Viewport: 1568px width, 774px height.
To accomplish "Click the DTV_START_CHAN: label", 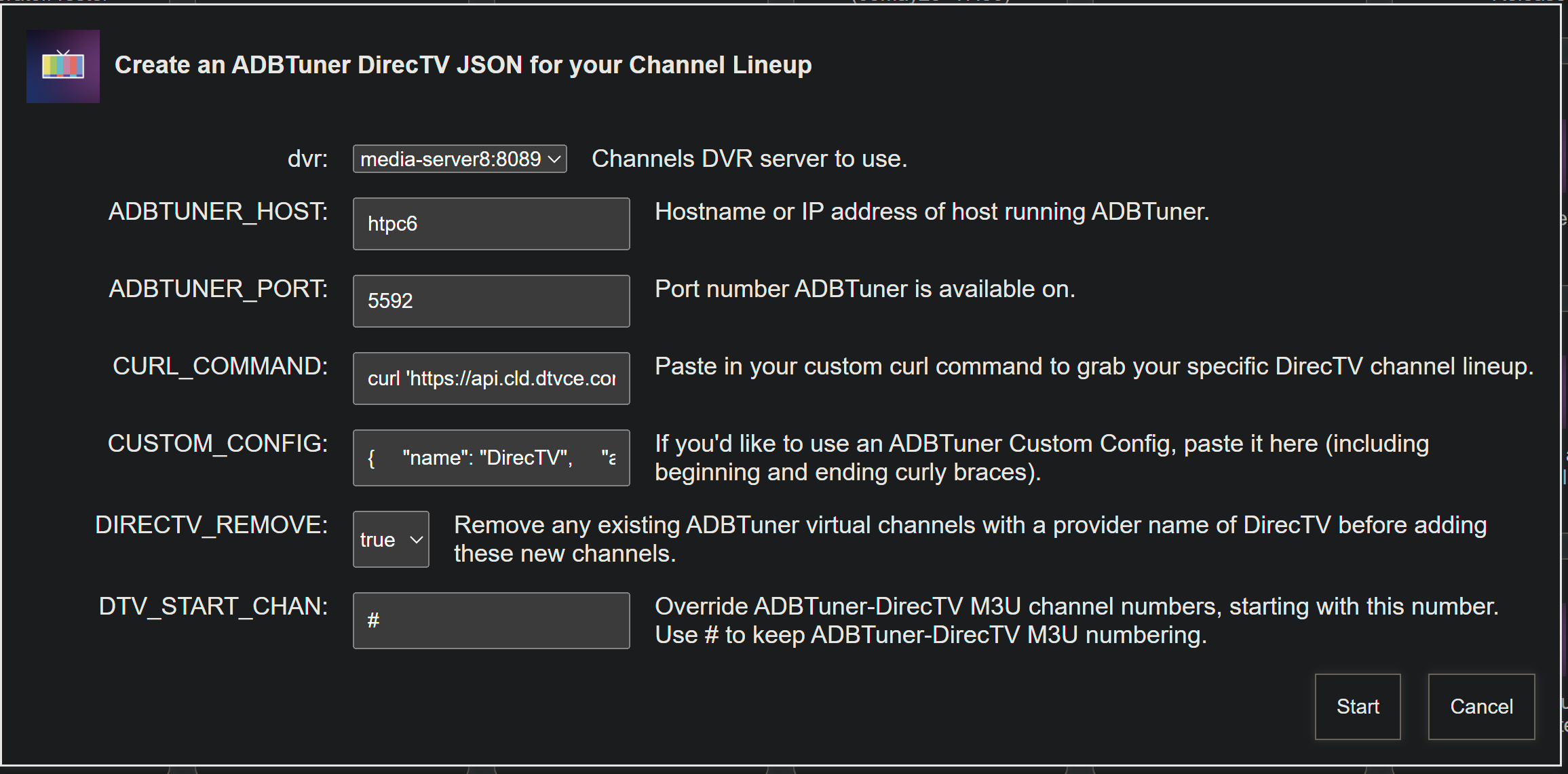I will (x=214, y=606).
